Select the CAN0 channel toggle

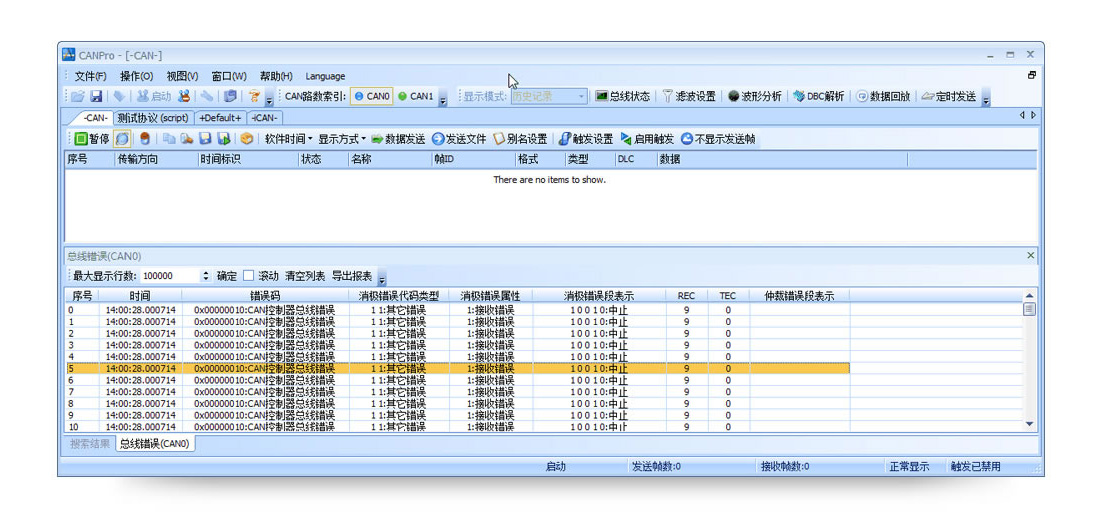pos(372,96)
